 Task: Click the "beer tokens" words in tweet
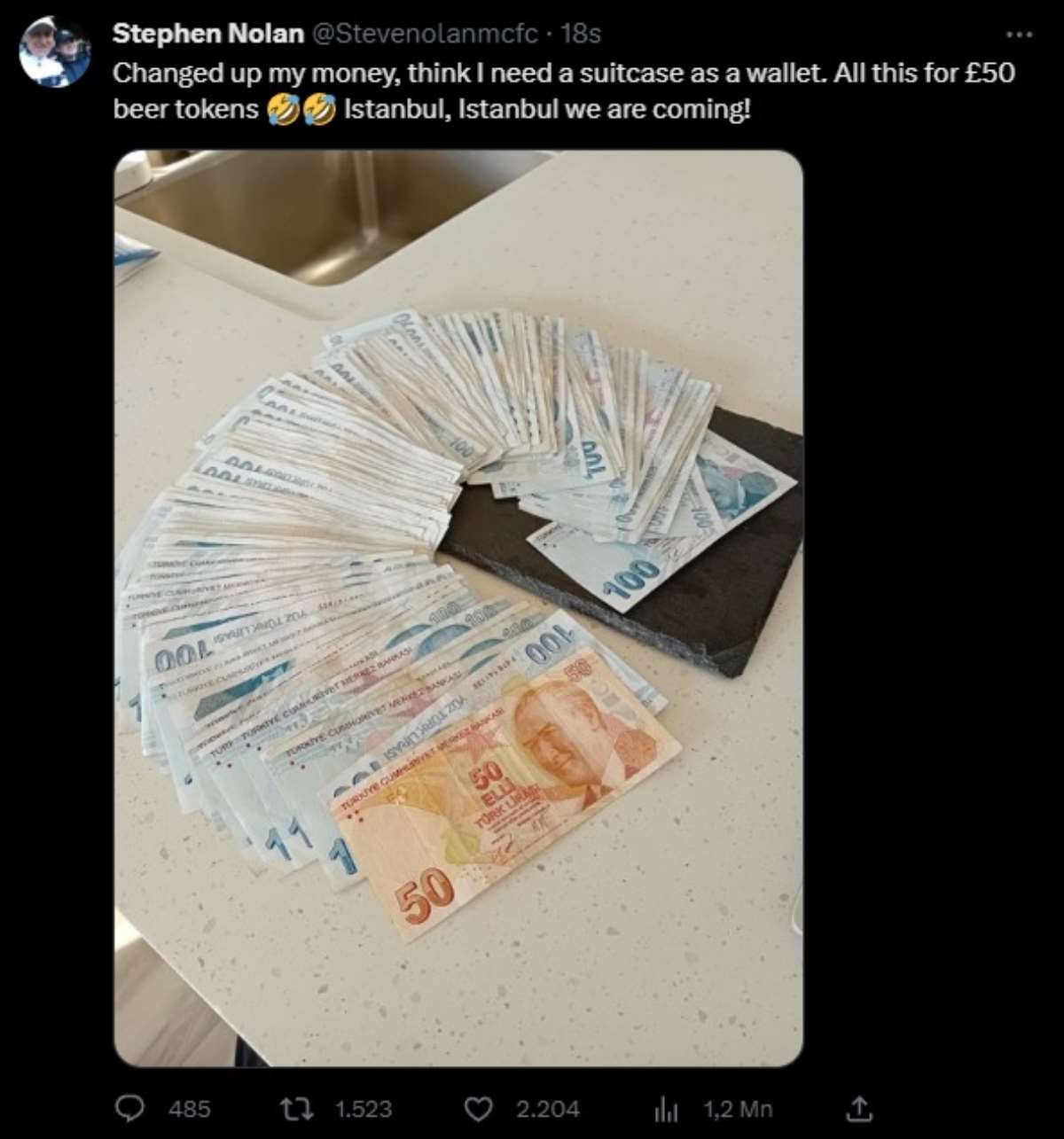(x=186, y=110)
